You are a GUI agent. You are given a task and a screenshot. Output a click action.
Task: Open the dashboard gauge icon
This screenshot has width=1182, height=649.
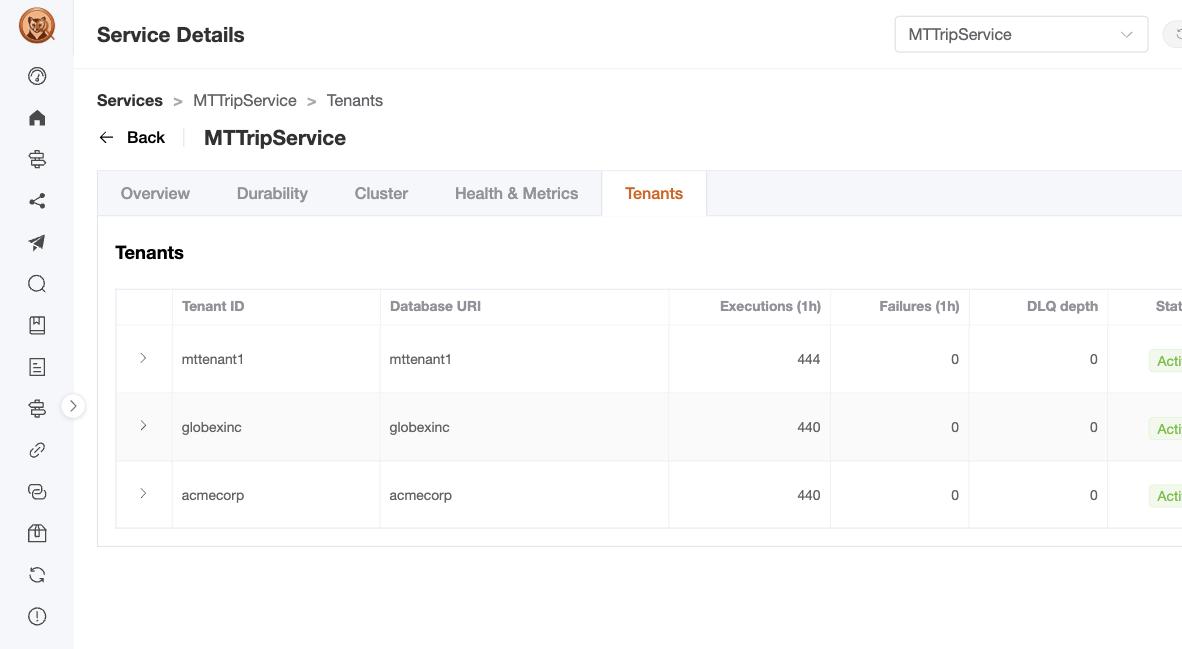pyautogui.click(x=37, y=76)
